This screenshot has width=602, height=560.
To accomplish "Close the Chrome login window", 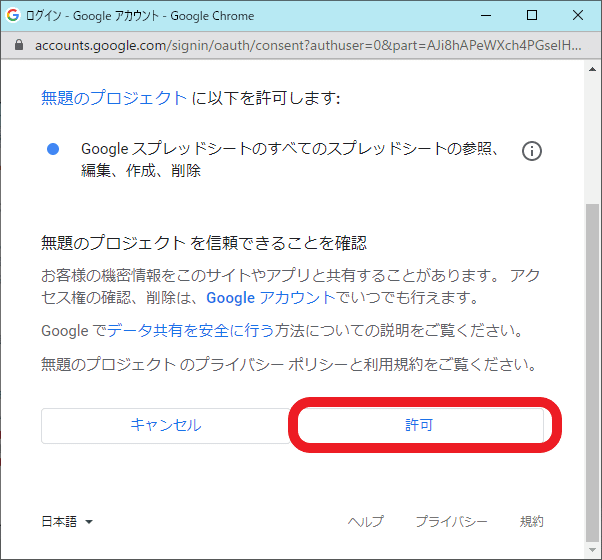I will (x=578, y=15).
